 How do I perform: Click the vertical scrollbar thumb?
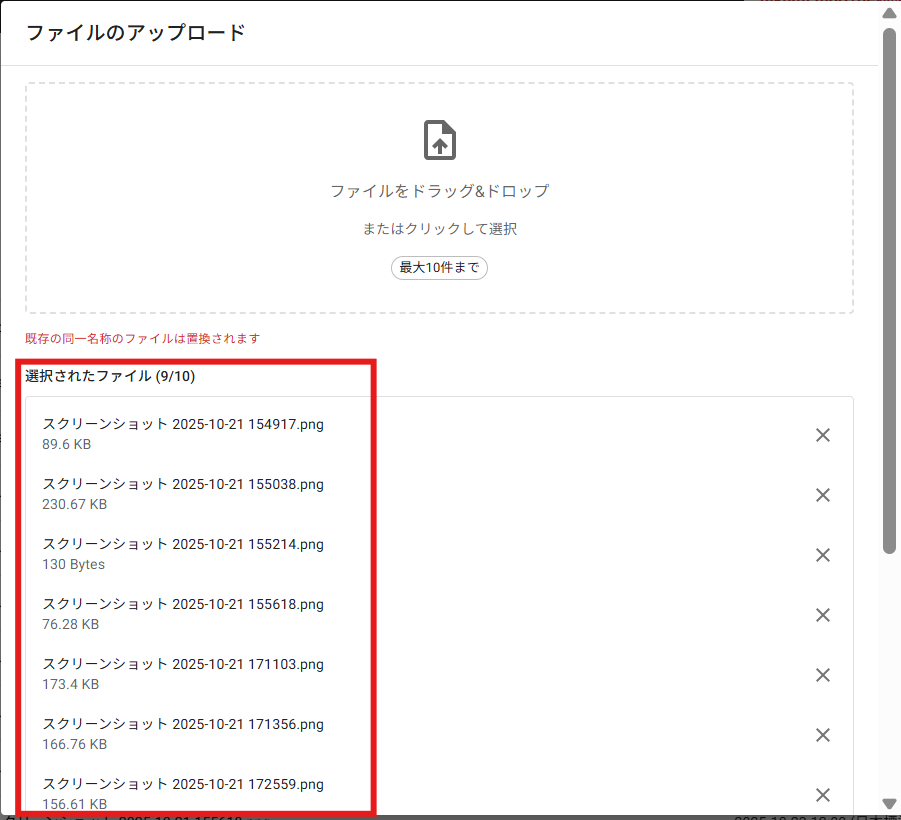pos(890,291)
